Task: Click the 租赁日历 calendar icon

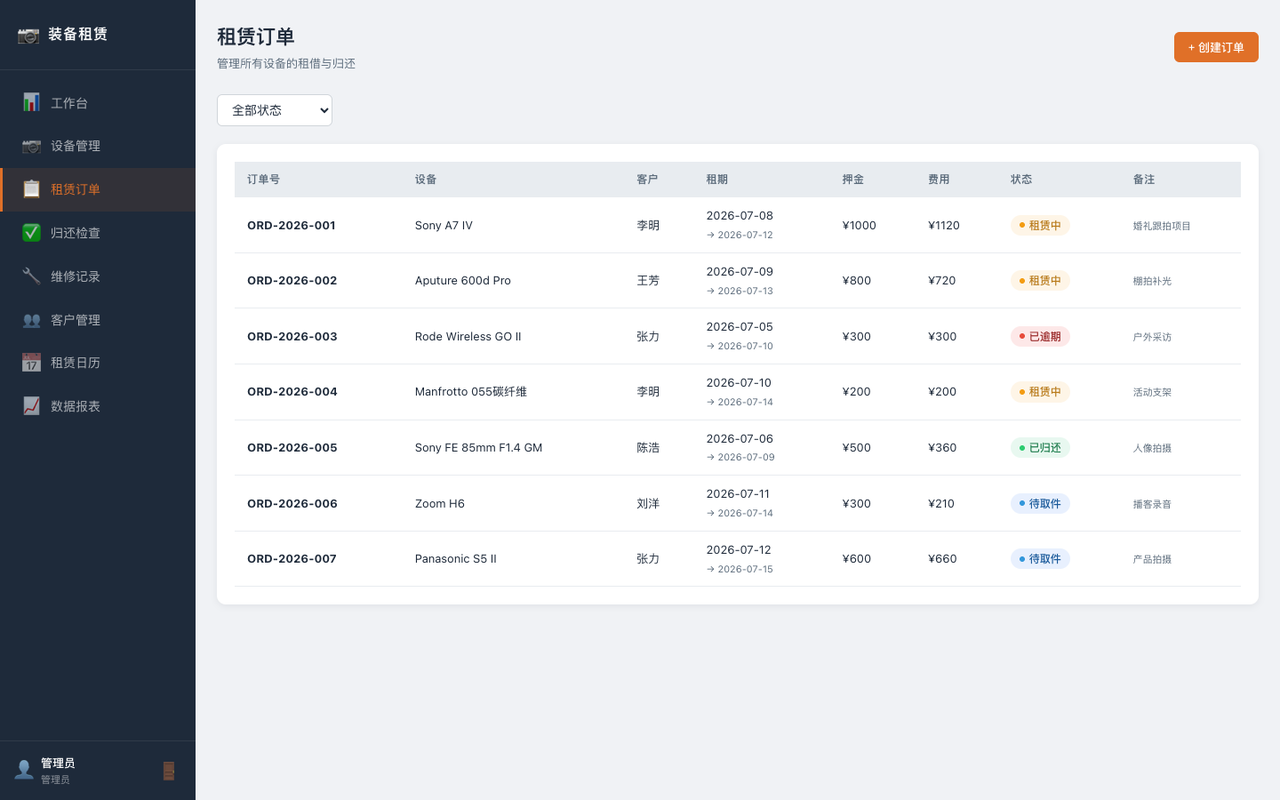Action: pyautogui.click(x=31, y=363)
